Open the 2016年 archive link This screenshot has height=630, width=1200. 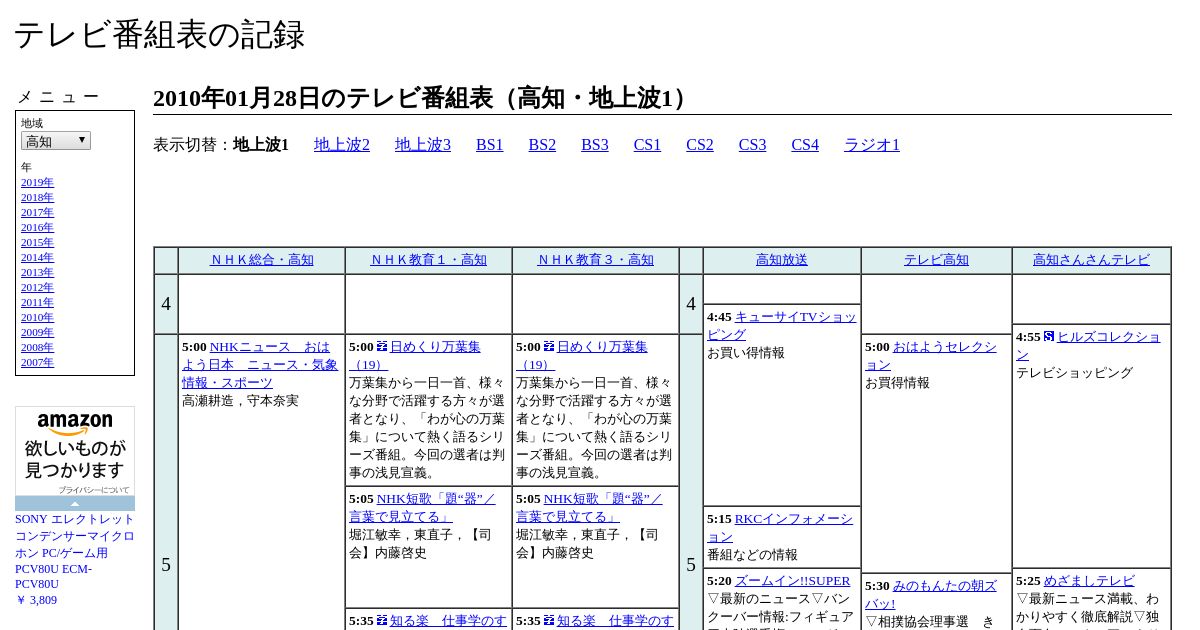(x=37, y=227)
